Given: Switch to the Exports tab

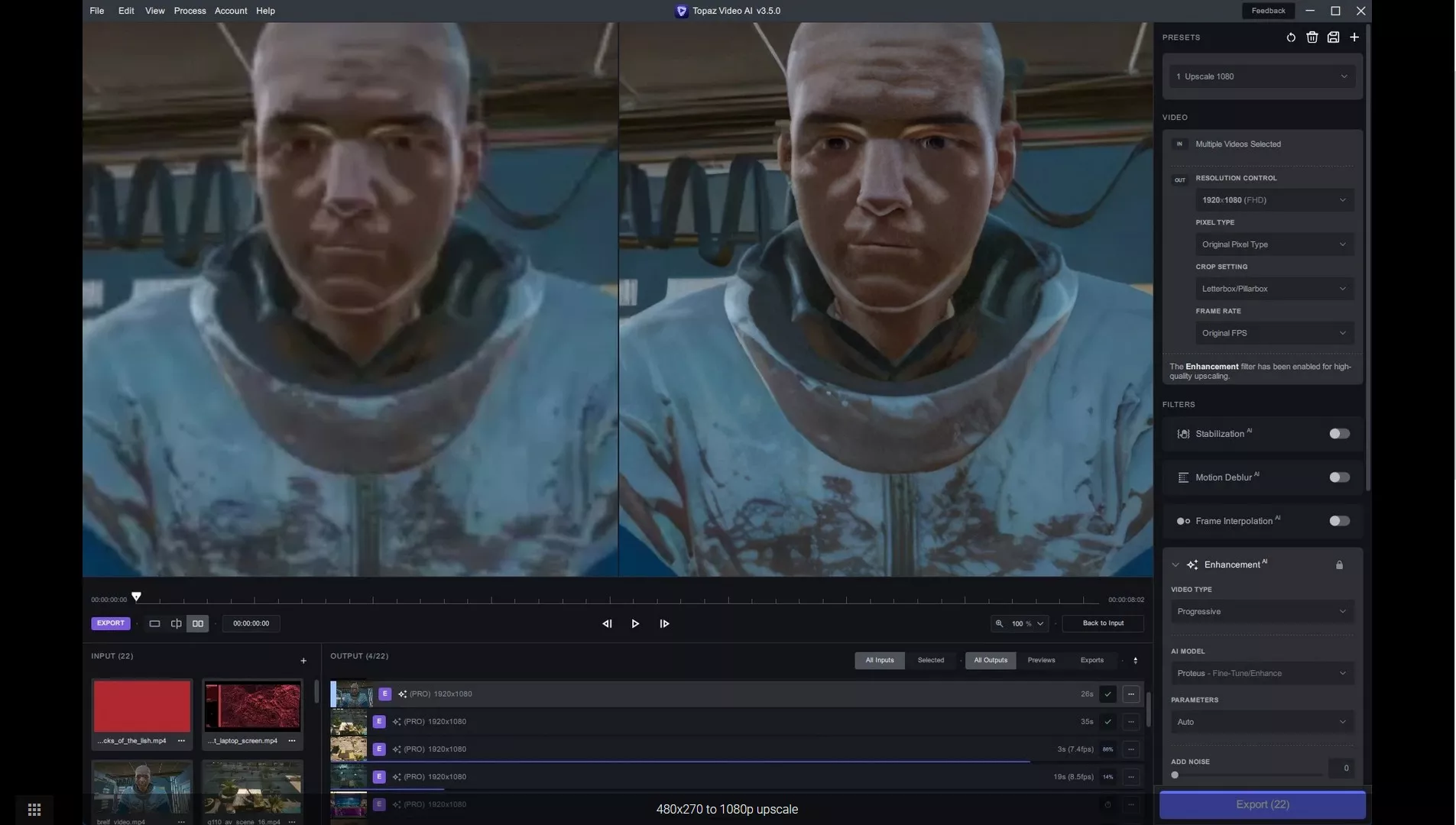Looking at the screenshot, I should tap(1091, 661).
